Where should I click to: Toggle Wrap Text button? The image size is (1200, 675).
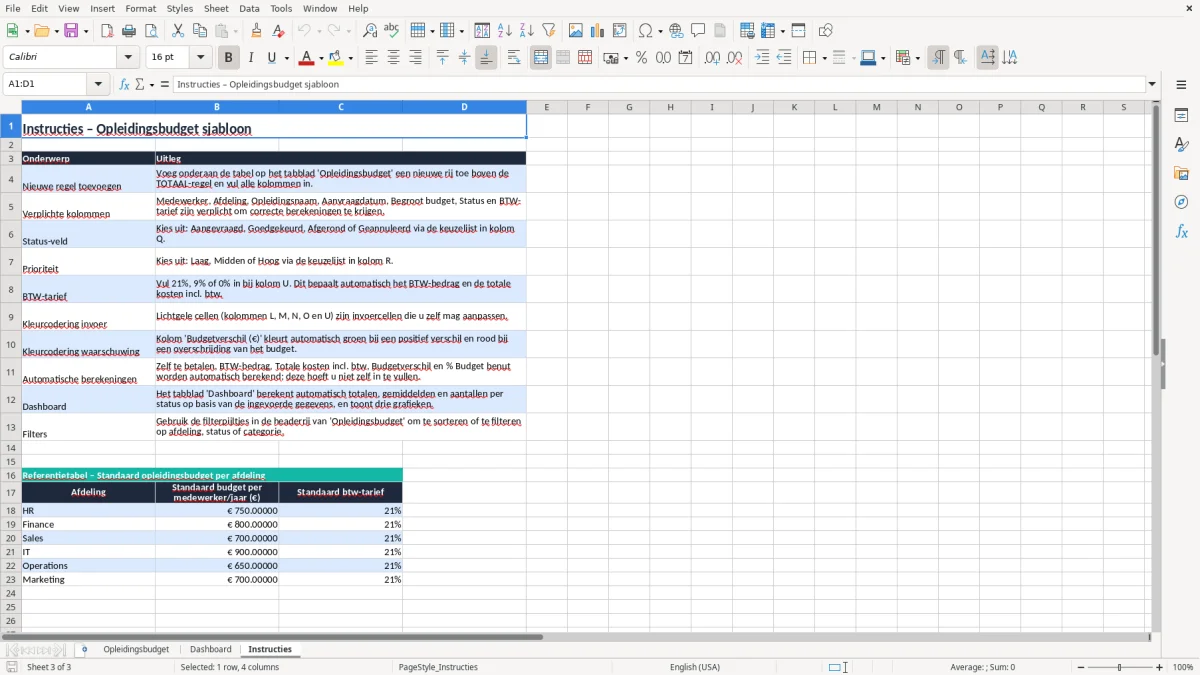pyautogui.click(x=514, y=58)
